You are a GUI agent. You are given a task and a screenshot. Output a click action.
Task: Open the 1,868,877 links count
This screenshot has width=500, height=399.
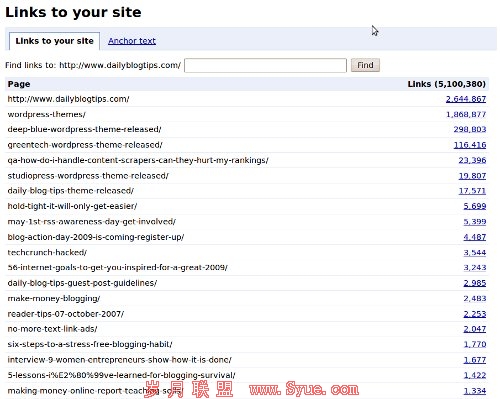(x=466, y=114)
